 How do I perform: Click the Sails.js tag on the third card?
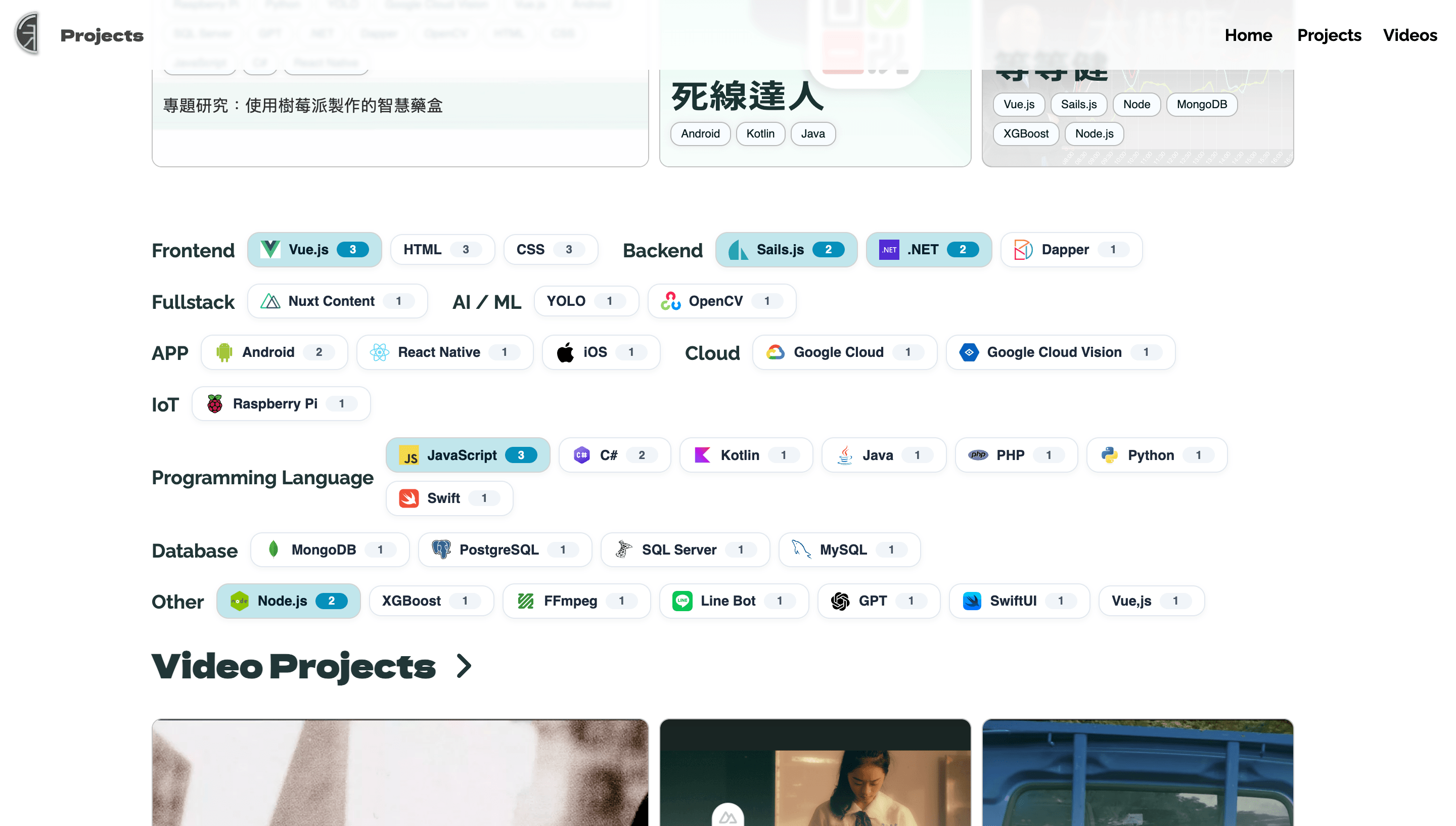(x=1078, y=104)
